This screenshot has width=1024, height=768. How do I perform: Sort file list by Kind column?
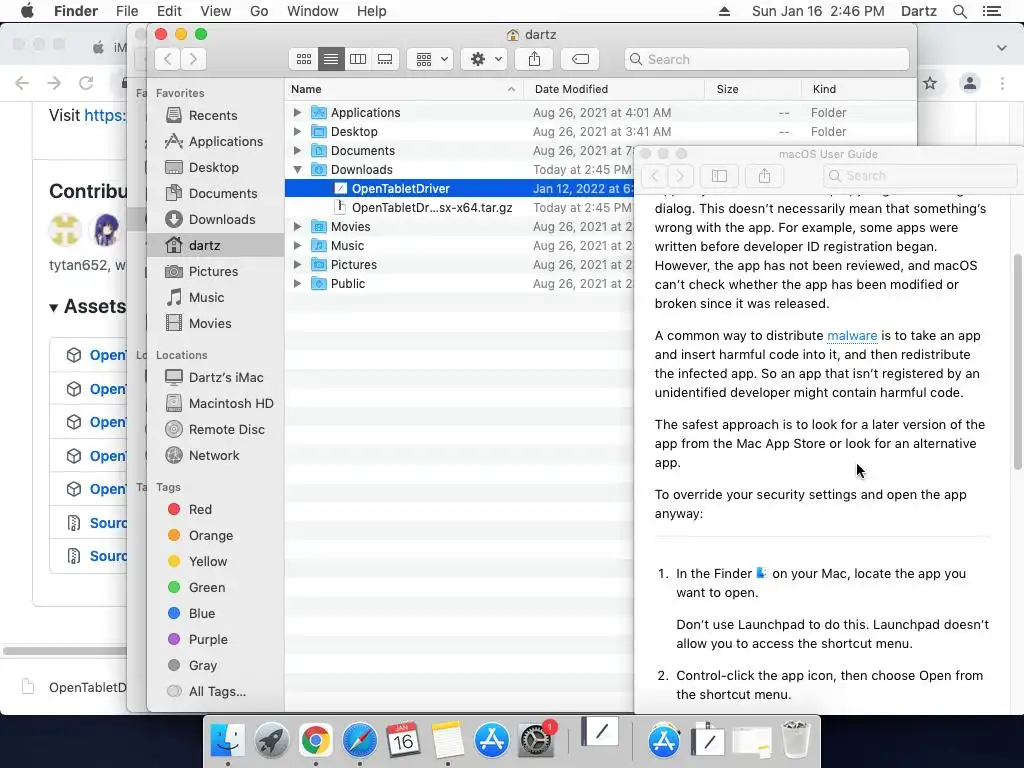pyautogui.click(x=859, y=89)
